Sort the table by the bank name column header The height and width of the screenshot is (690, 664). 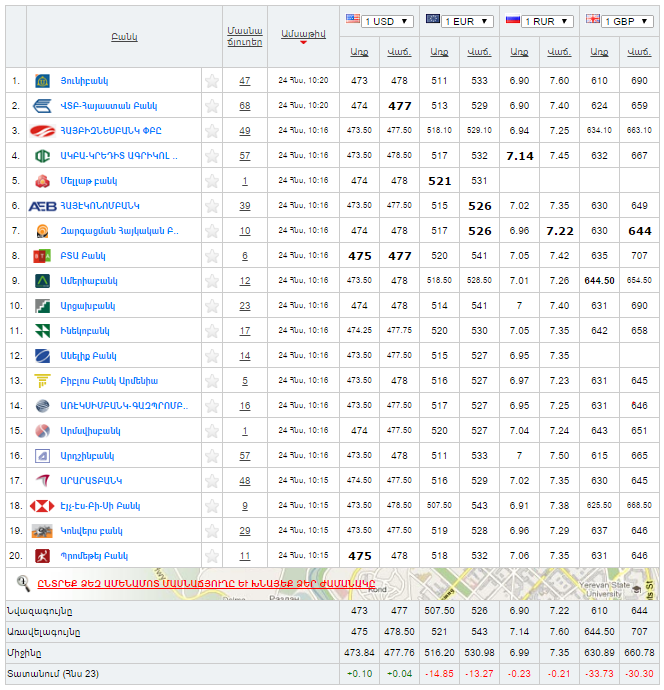pos(124,37)
